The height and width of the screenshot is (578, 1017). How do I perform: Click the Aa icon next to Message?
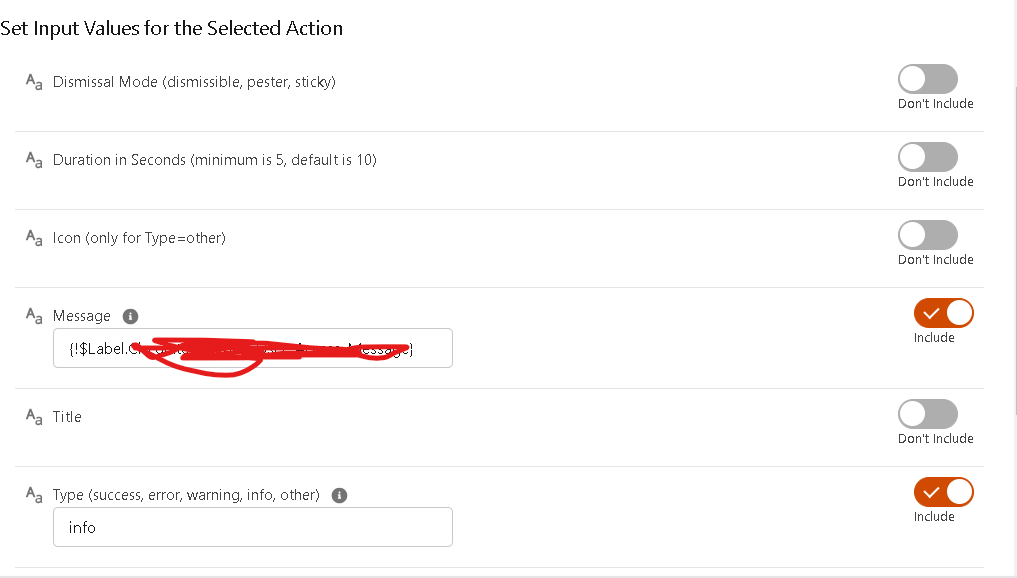pyautogui.click(x=34, y=316)
